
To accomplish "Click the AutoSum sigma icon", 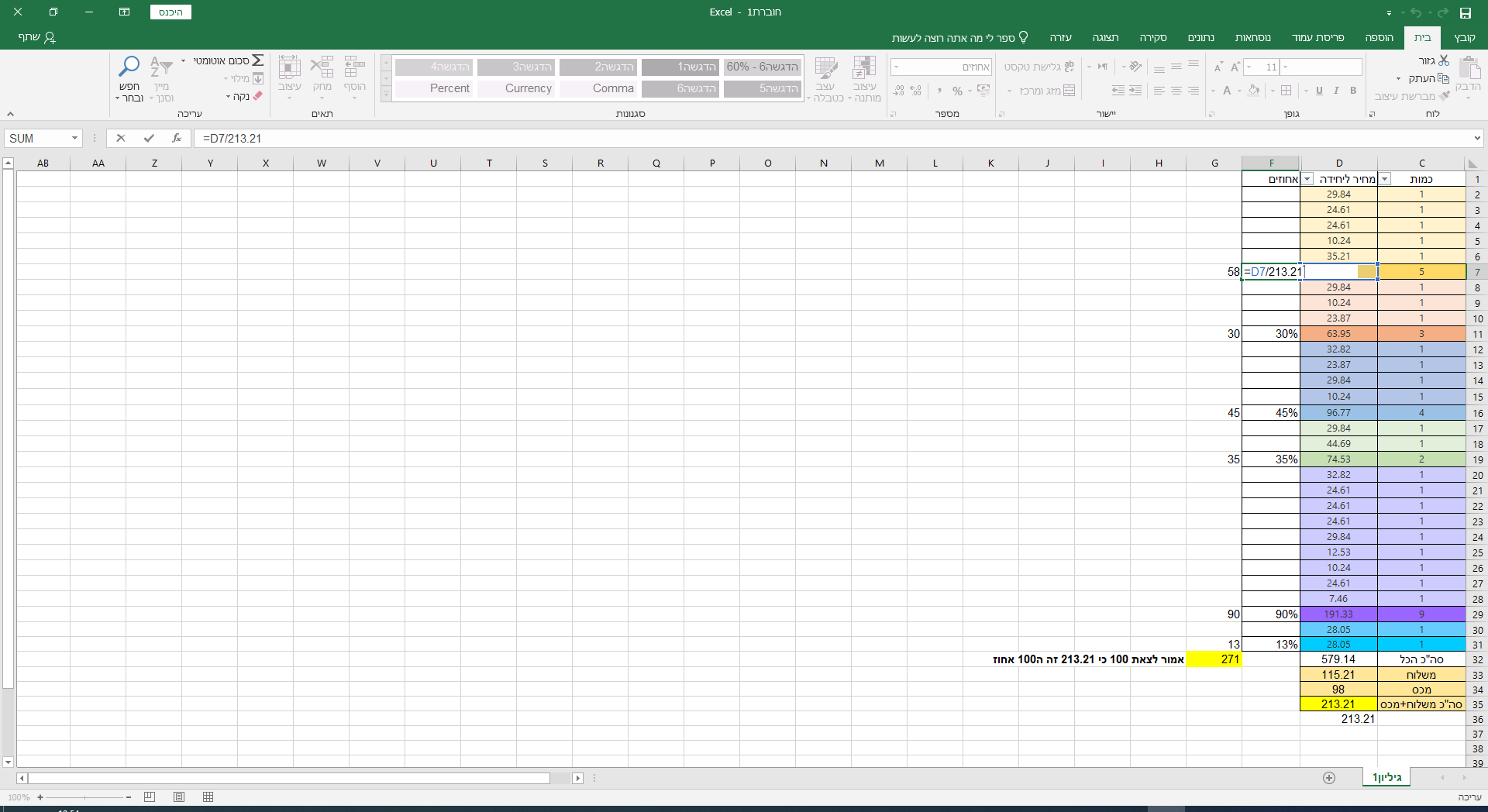I will 257,60.
